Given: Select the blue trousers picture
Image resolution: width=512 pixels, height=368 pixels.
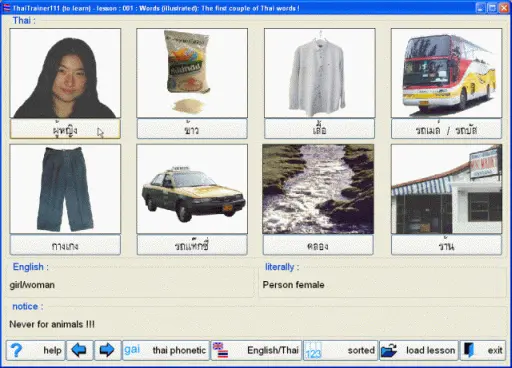Looking at the screenshot, I should point(65,189).
